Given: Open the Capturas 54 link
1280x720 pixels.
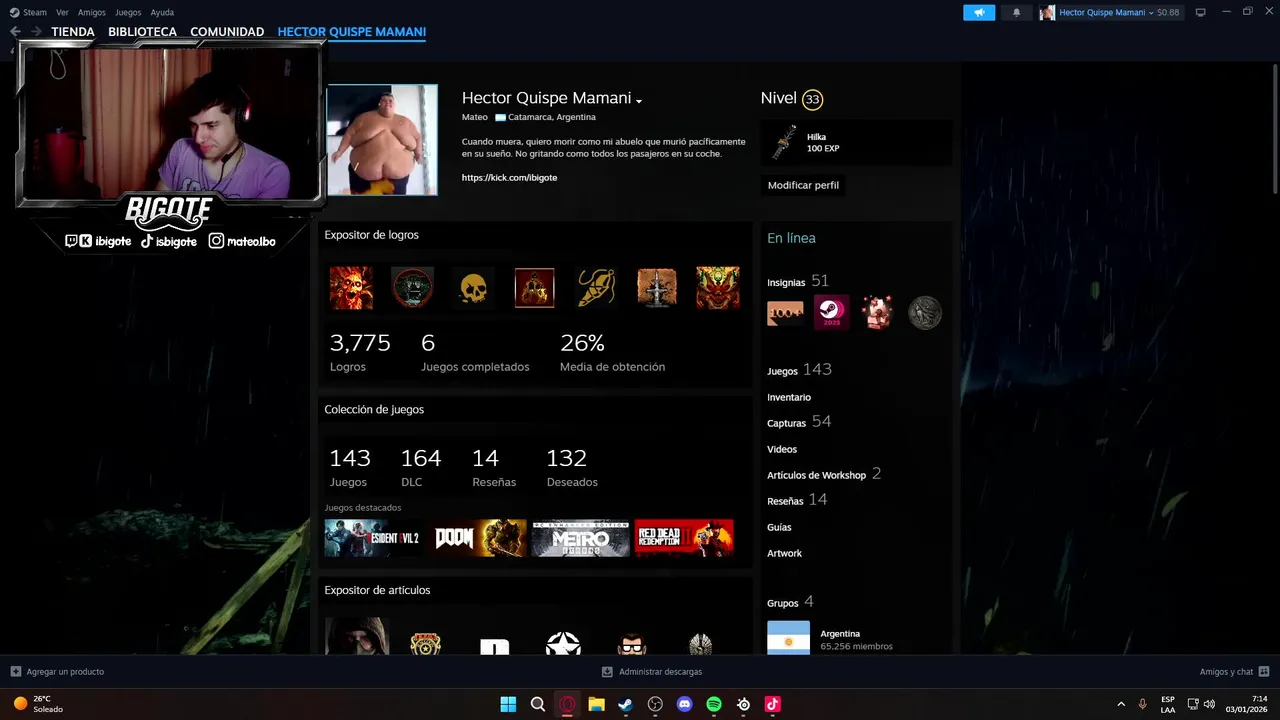Looking at the screenshot, I should tap(799, 422).
